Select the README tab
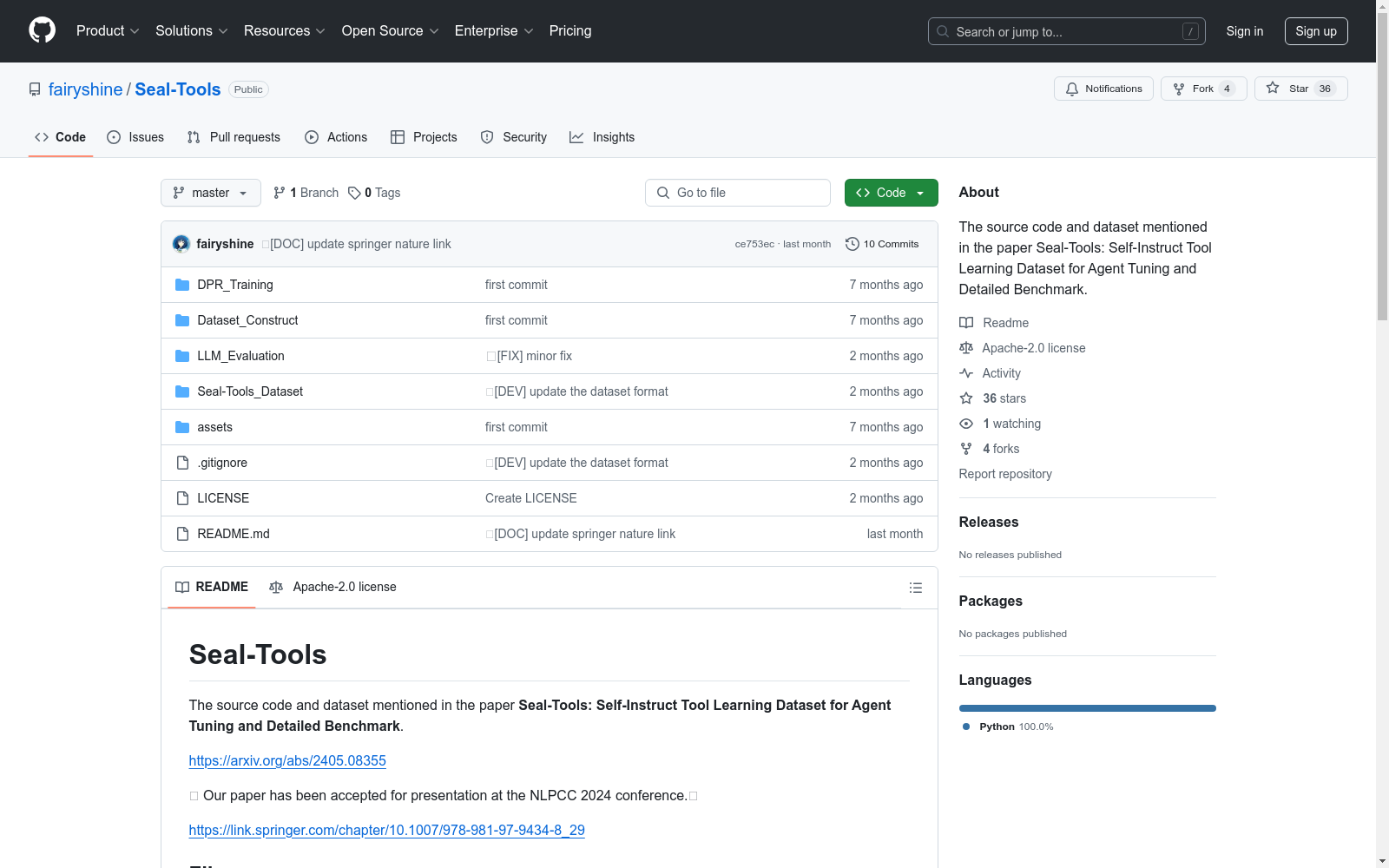This screenshot has height=868, width=1389. click(x=212, y=587)
